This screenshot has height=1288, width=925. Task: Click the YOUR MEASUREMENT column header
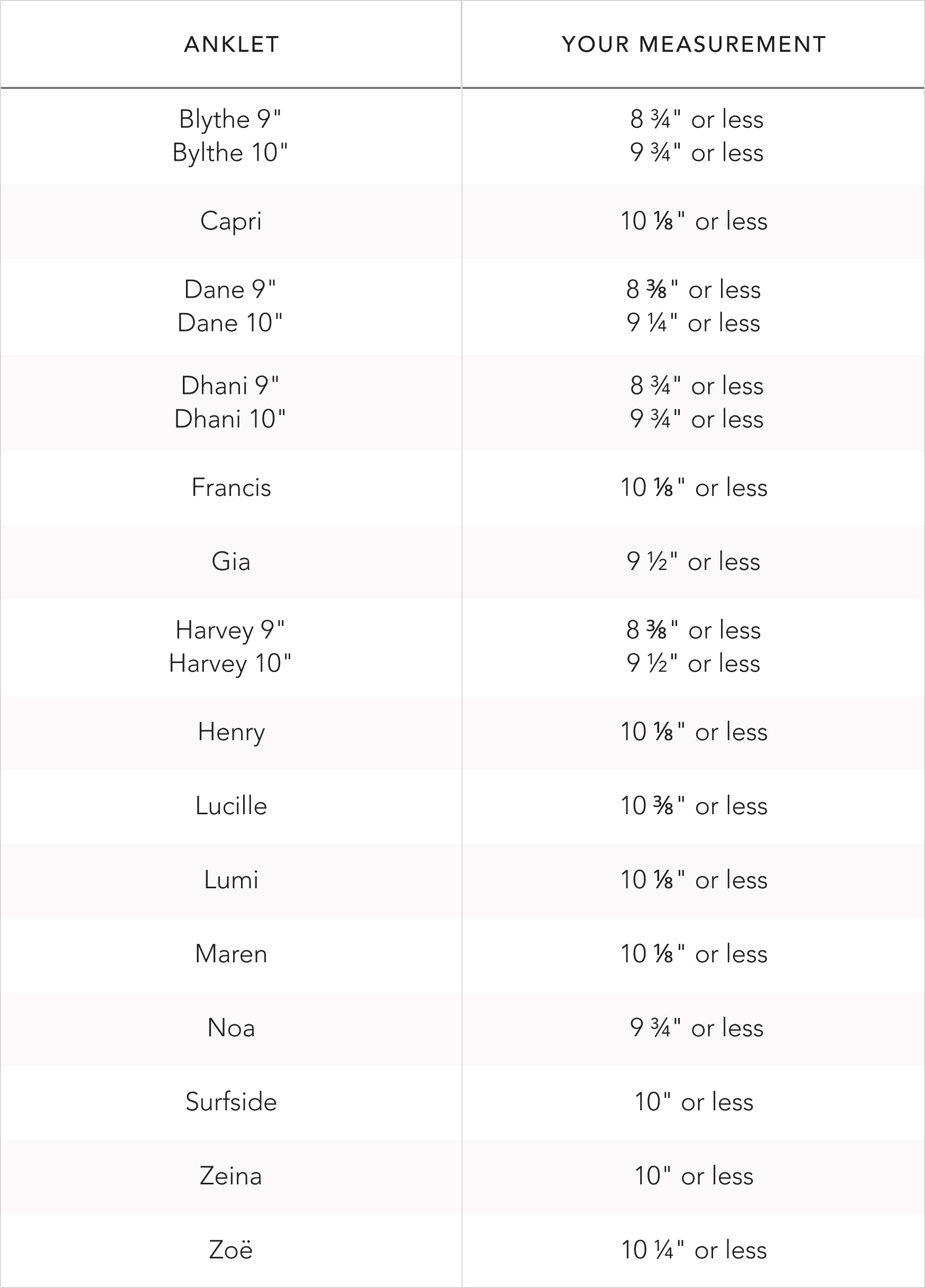tap(693, 44)
